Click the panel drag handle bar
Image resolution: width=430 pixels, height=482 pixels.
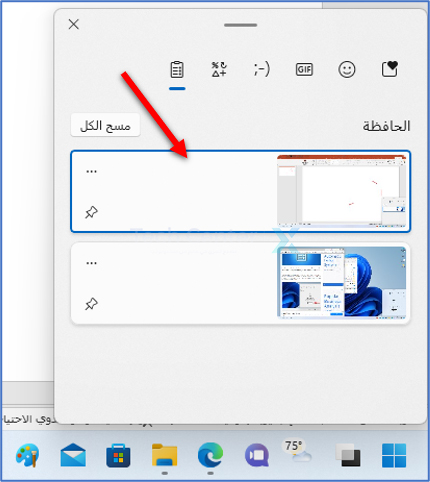pyautogui.click(x=241, y=25)
